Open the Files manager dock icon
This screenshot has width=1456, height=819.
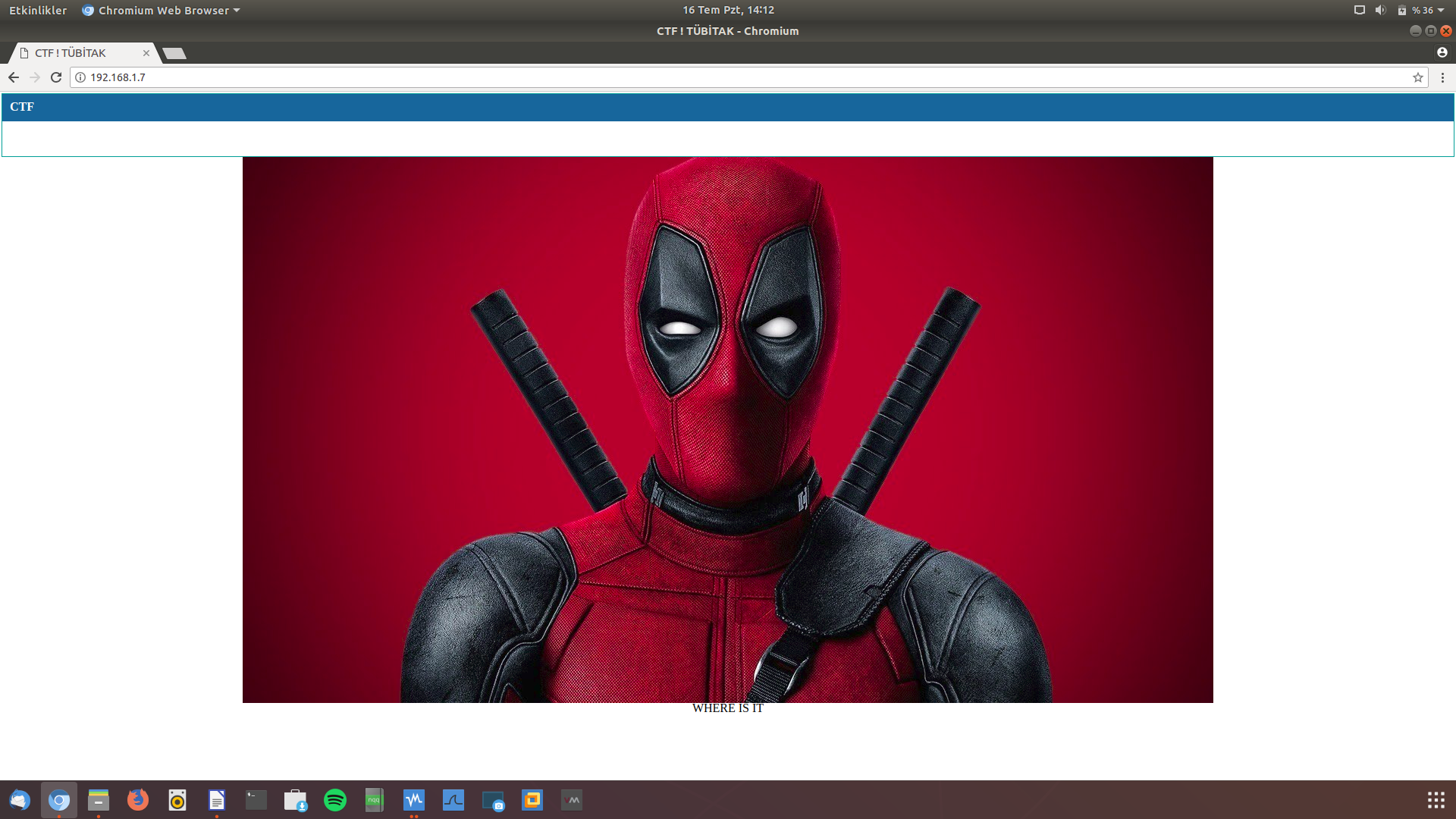coord(99,800)
